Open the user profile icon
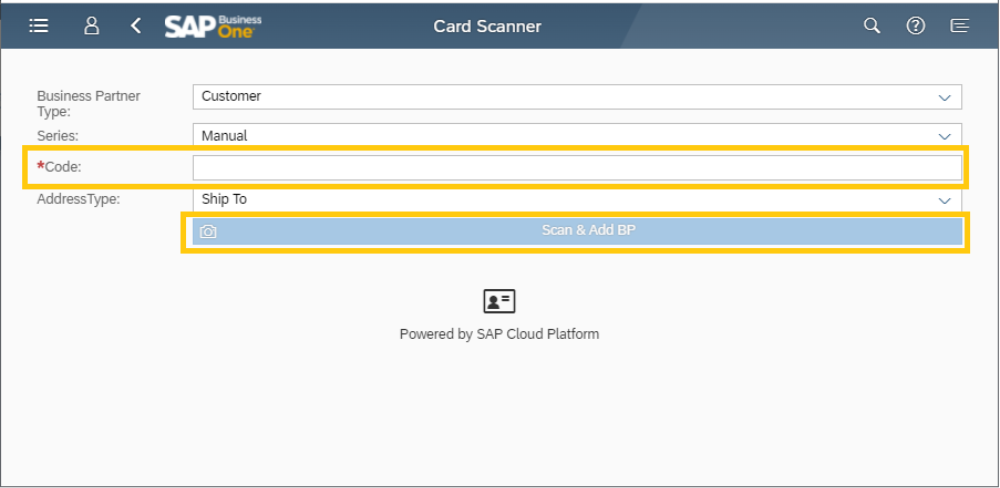The width and height of the screenshot is (1000, 488). 92,26
